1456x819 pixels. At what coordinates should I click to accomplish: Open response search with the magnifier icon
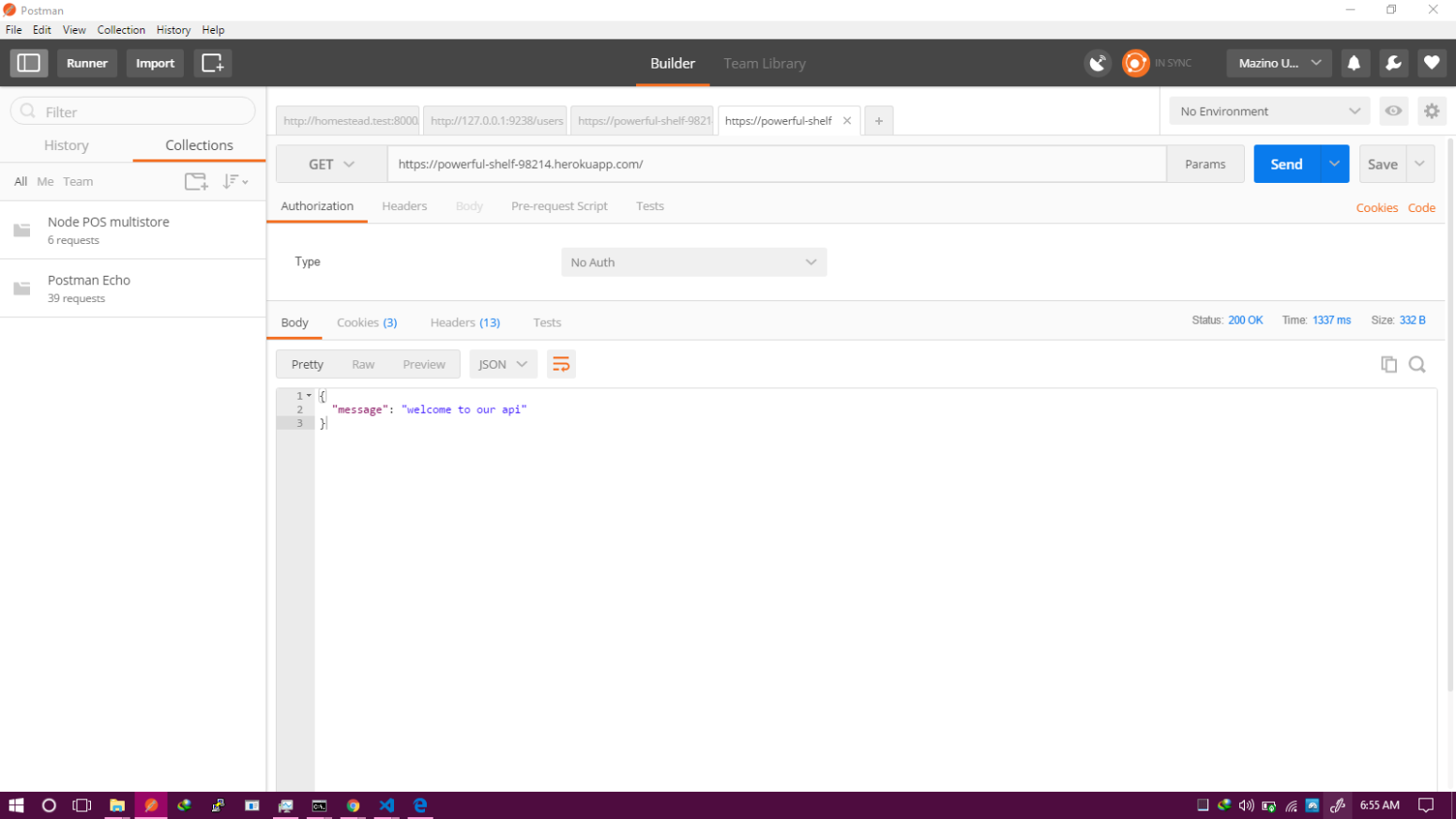pyautogui.click(x=1417, y=364)
